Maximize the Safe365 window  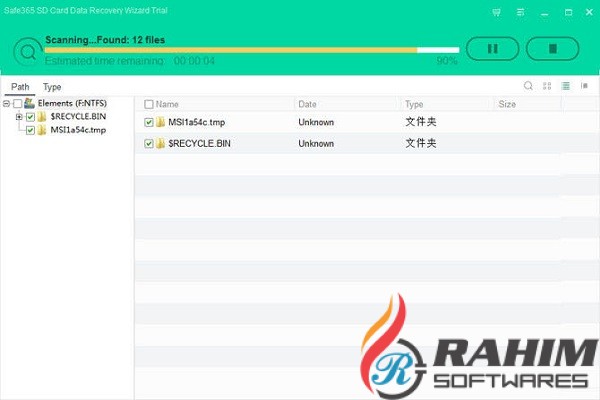point(569,13)
